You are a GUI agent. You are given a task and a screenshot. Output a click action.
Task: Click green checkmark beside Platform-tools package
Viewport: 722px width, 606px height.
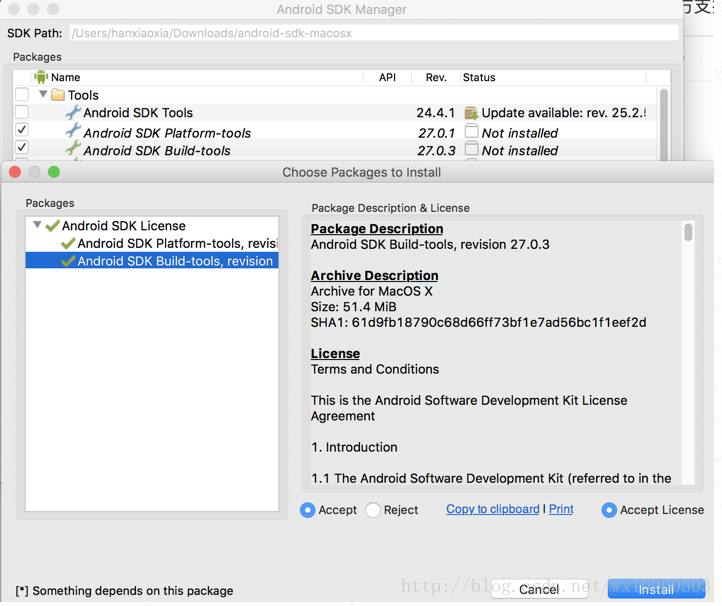[68, 243]
